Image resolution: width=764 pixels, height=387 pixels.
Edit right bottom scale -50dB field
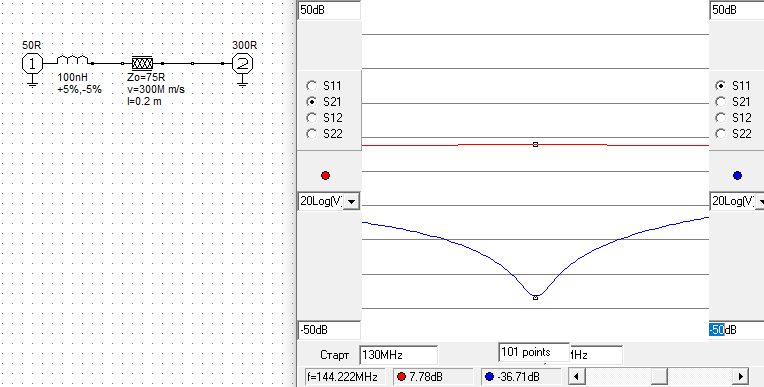coord(737,330)
